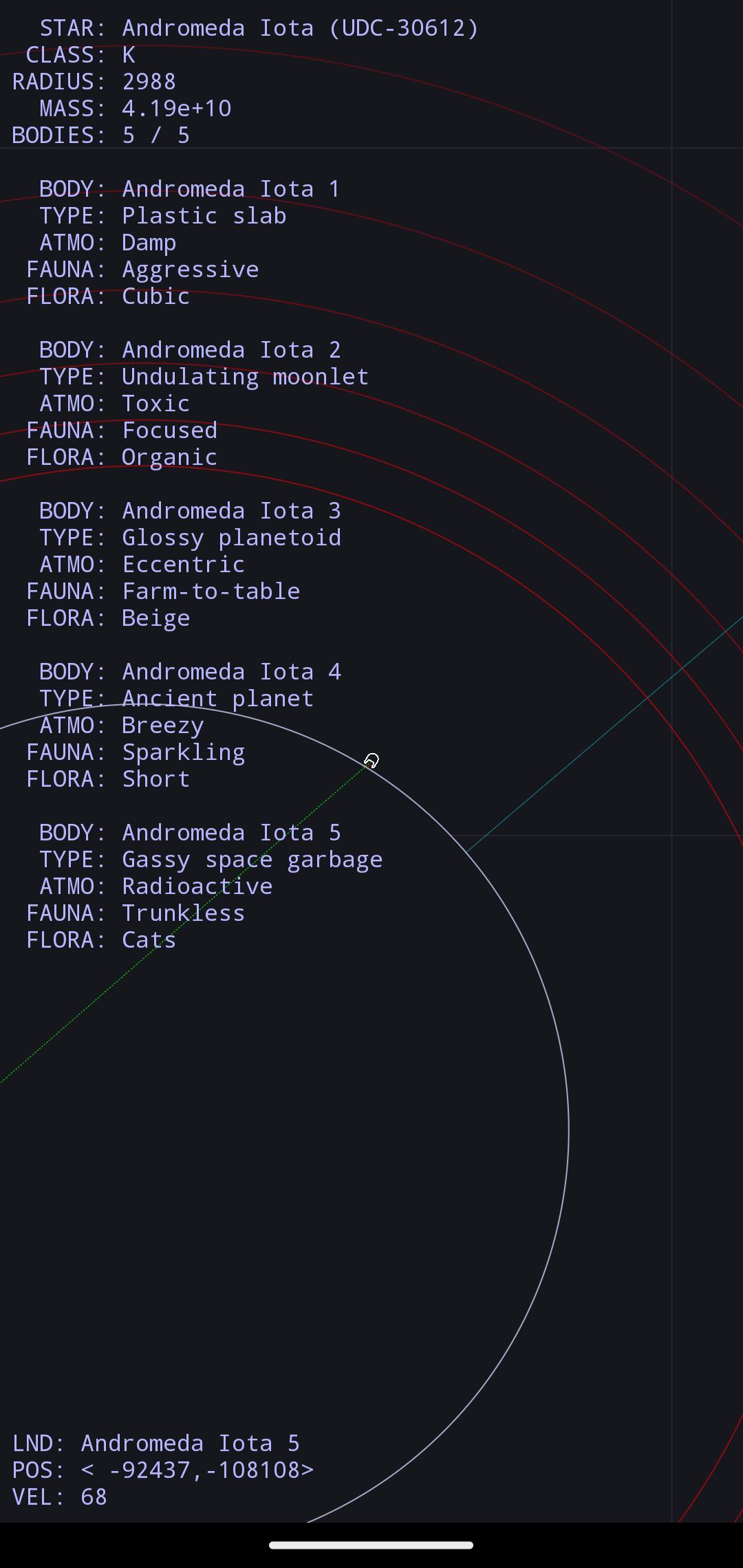Click type Undulating moonlet

coord(246,377)
